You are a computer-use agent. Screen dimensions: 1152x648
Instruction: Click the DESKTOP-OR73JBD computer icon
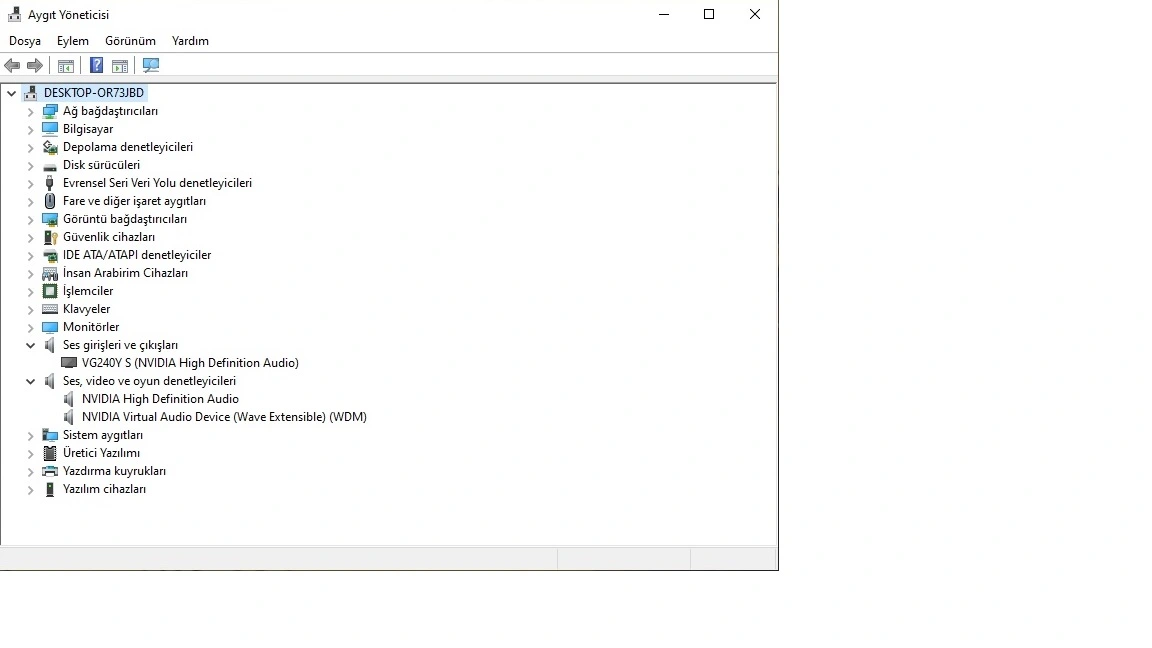pos(31,93)
